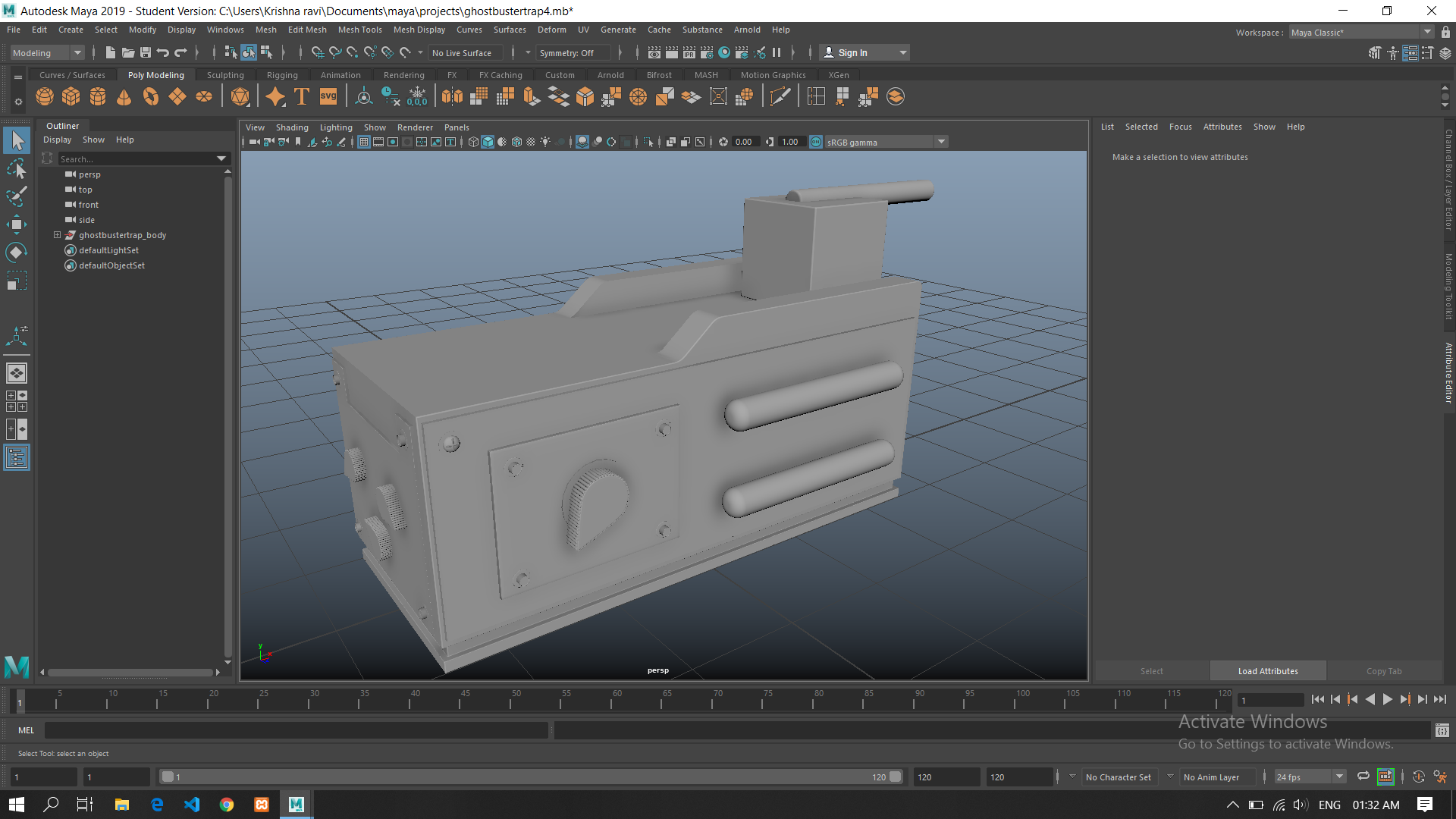Image resolution: width=1456 pixels, height=819 pixels.
Task: Open the 24 fps frame rate dropdown
Action: pyautogui.click(x=1310, y=777)
